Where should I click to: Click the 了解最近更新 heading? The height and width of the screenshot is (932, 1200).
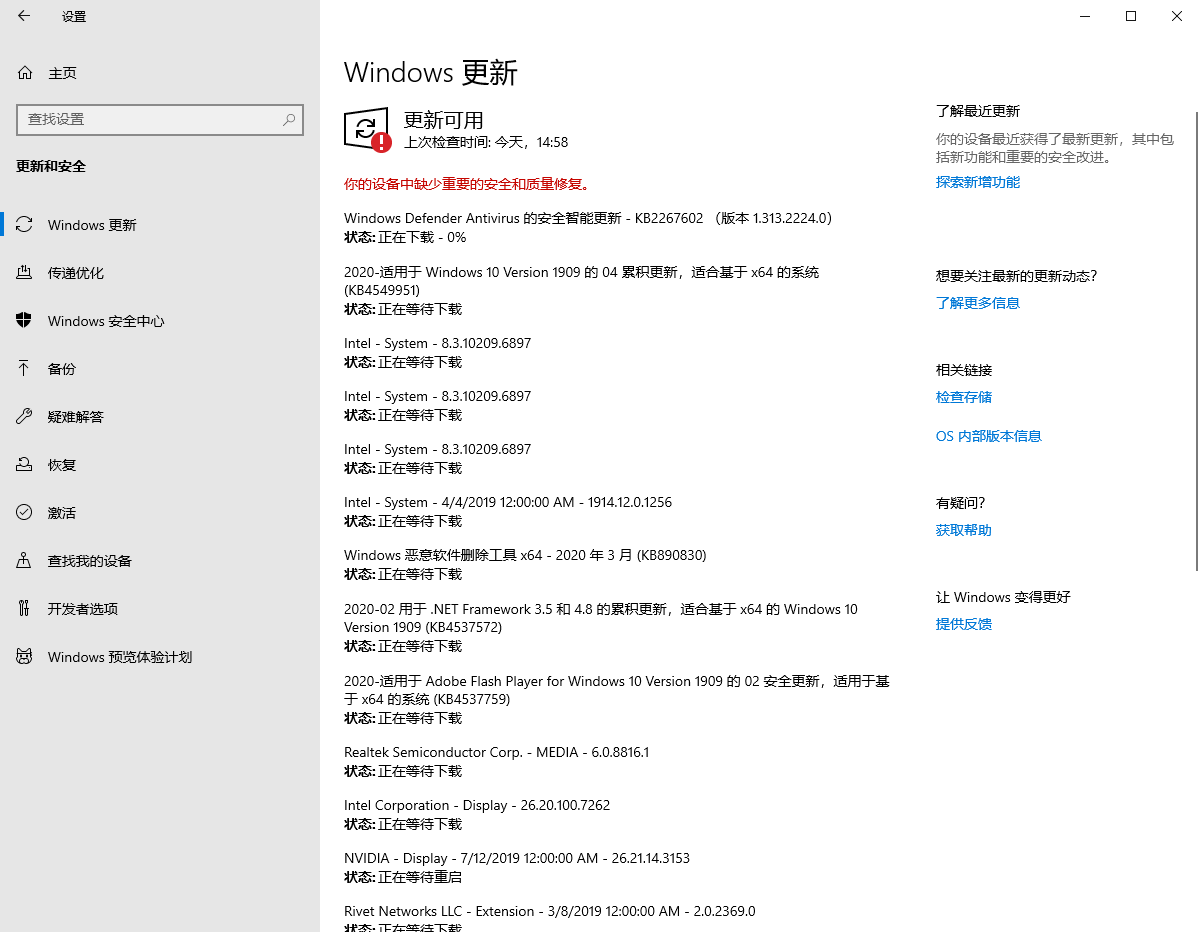(x=977, y=111)
